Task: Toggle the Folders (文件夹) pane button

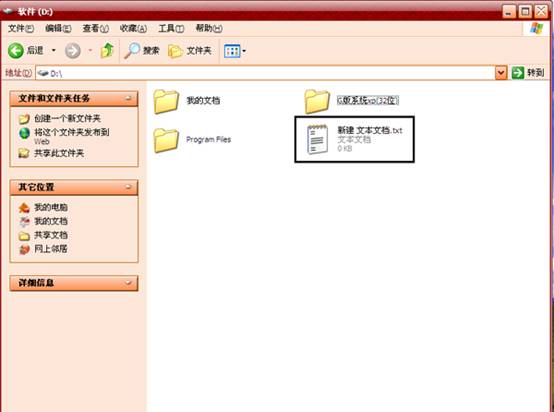Action: tap(190, 51)
